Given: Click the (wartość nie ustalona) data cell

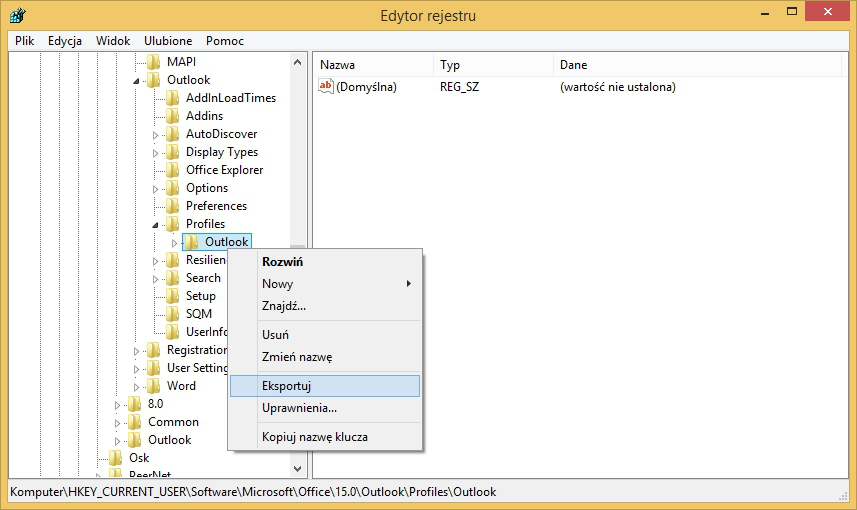Looking at the screenshot, I should click(618, 86).
